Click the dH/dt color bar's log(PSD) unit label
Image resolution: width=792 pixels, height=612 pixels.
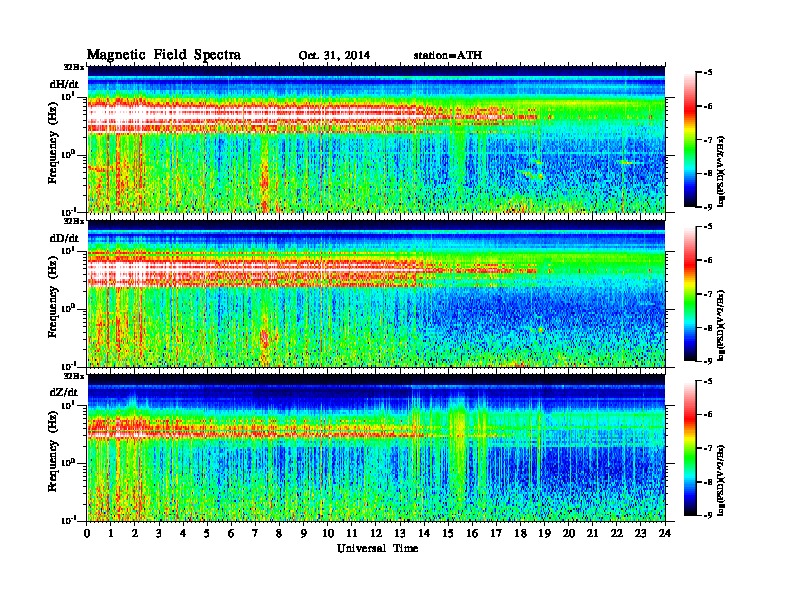click(x=723, y=171)
